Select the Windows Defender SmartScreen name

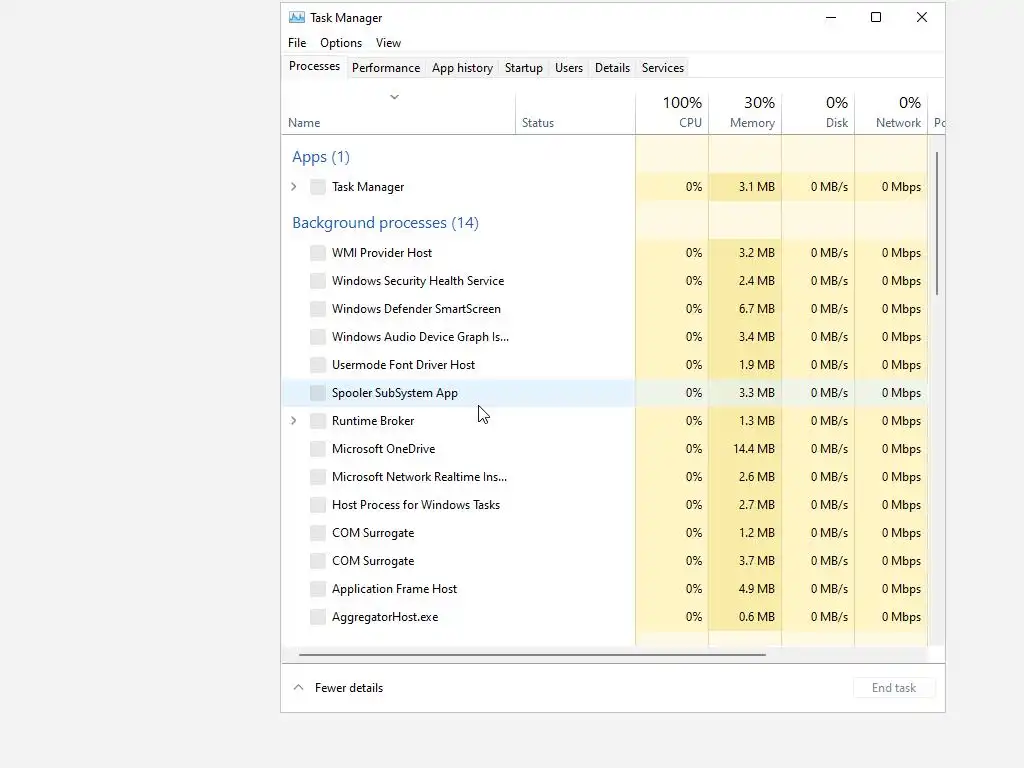point(416,309)
